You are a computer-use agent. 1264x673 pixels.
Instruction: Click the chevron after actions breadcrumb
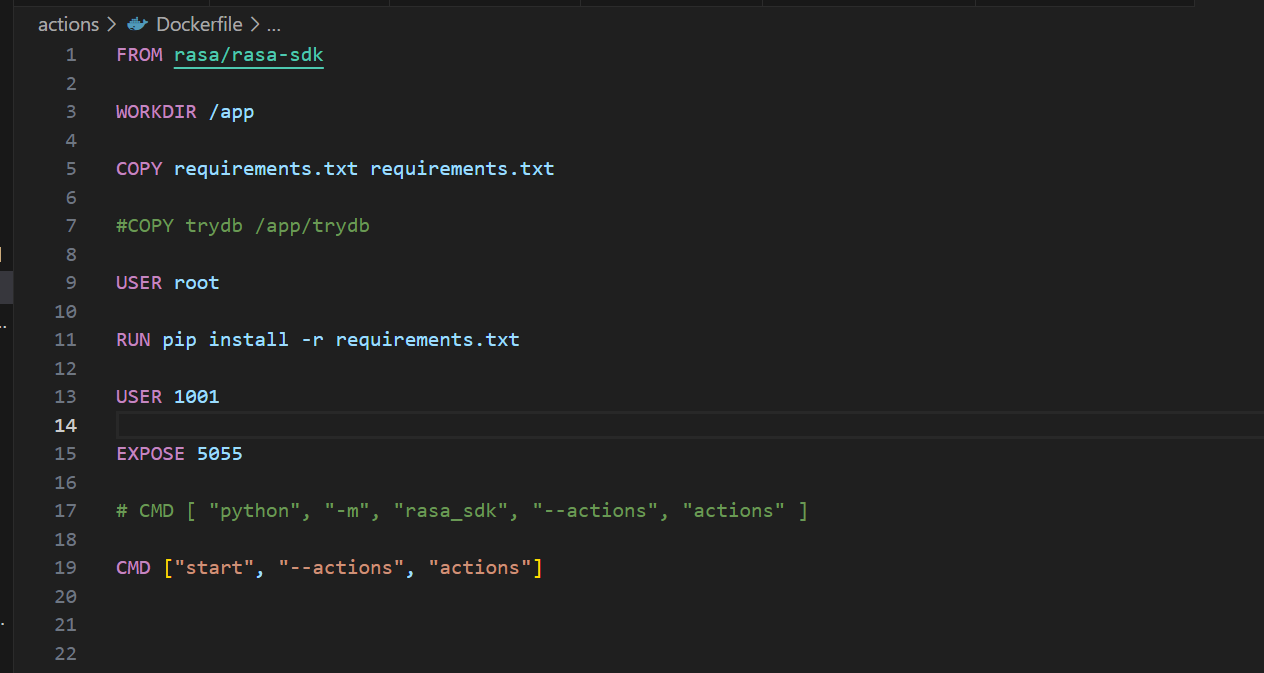coord(110,24)
